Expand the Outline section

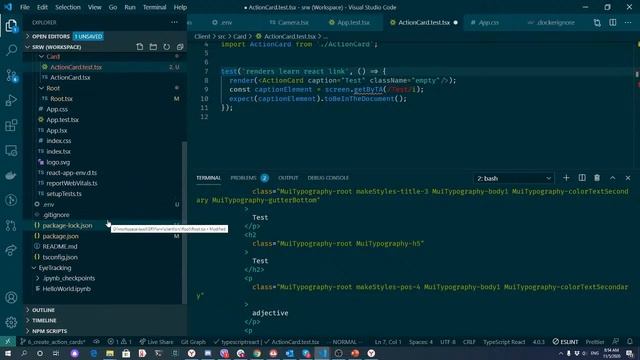tap(43, 310)
